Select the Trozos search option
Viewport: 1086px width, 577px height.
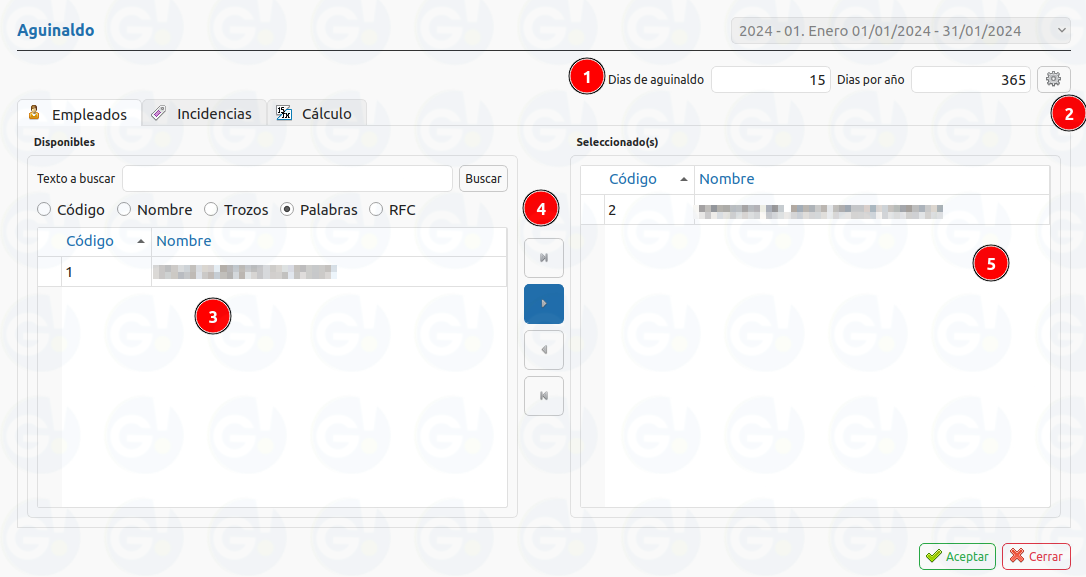(211, 209)
